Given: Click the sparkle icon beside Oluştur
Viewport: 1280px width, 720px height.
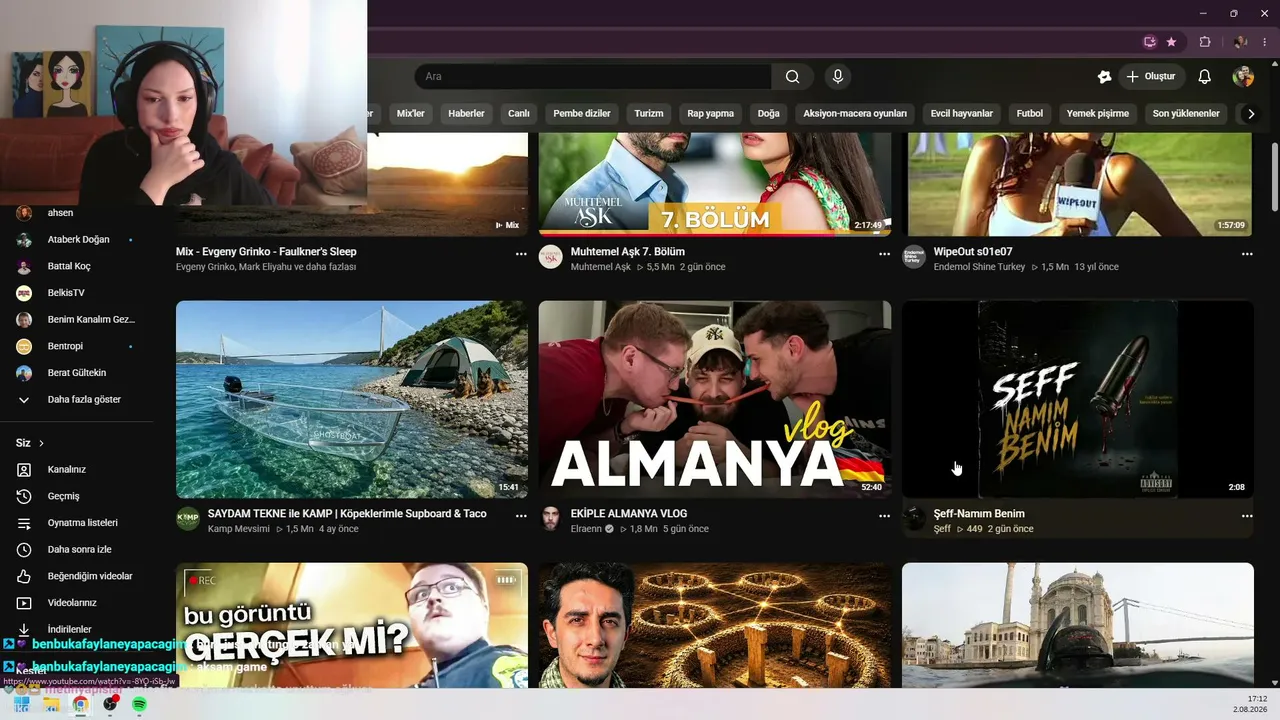Looking at the screenshot, I should (x=1104, y=77).
